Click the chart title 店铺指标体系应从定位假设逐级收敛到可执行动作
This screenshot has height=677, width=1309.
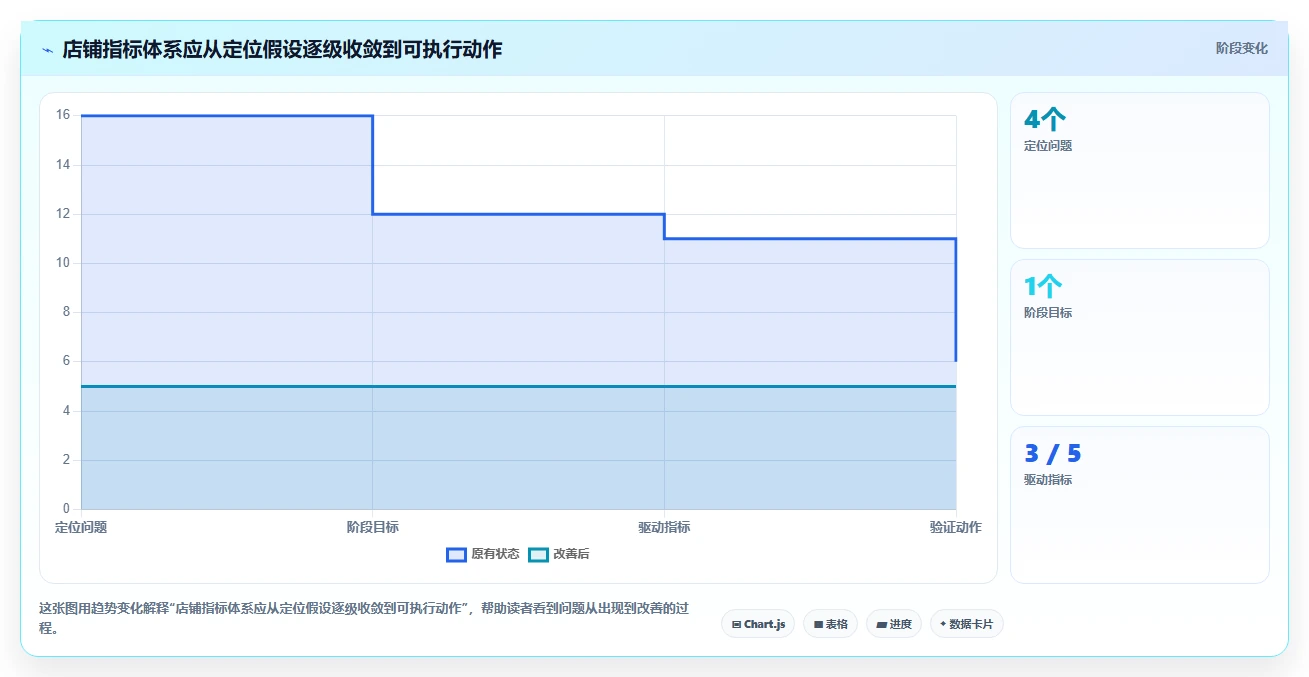(x=282, y=49)
